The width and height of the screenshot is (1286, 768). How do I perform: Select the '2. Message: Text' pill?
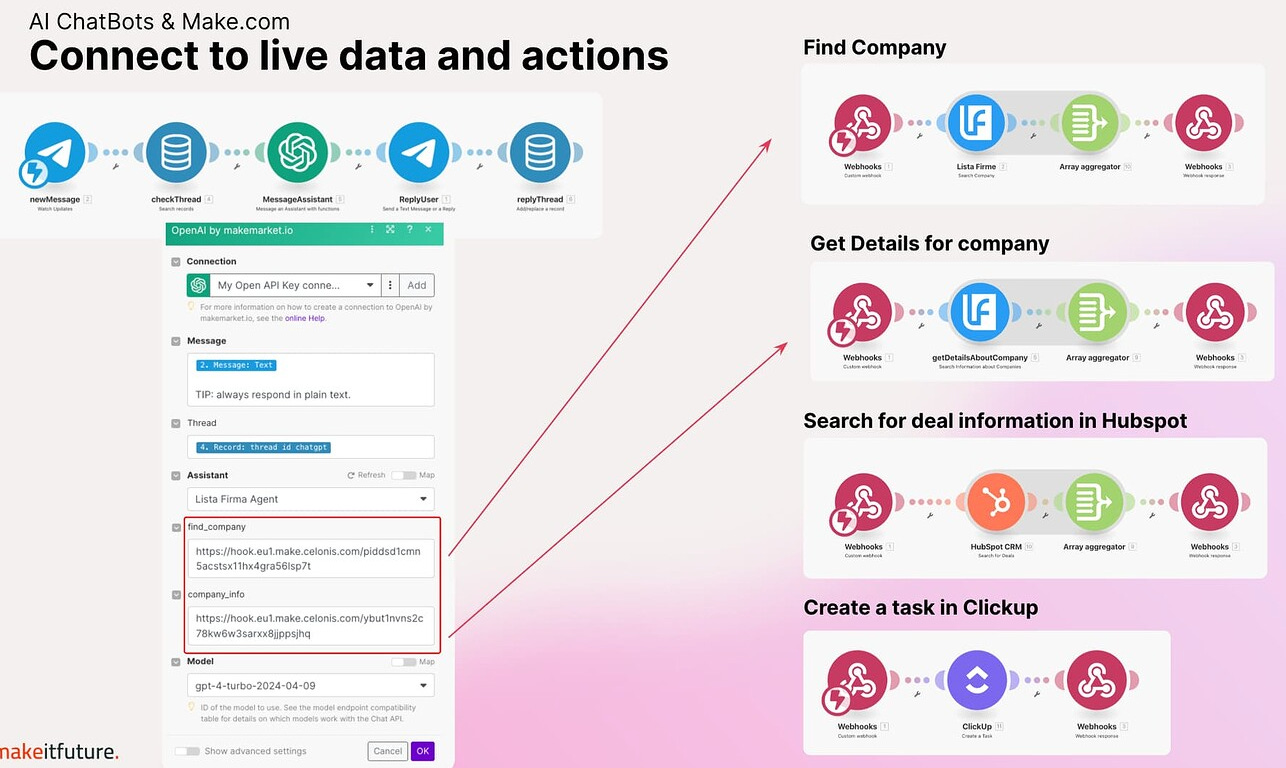tap(236, 365)
